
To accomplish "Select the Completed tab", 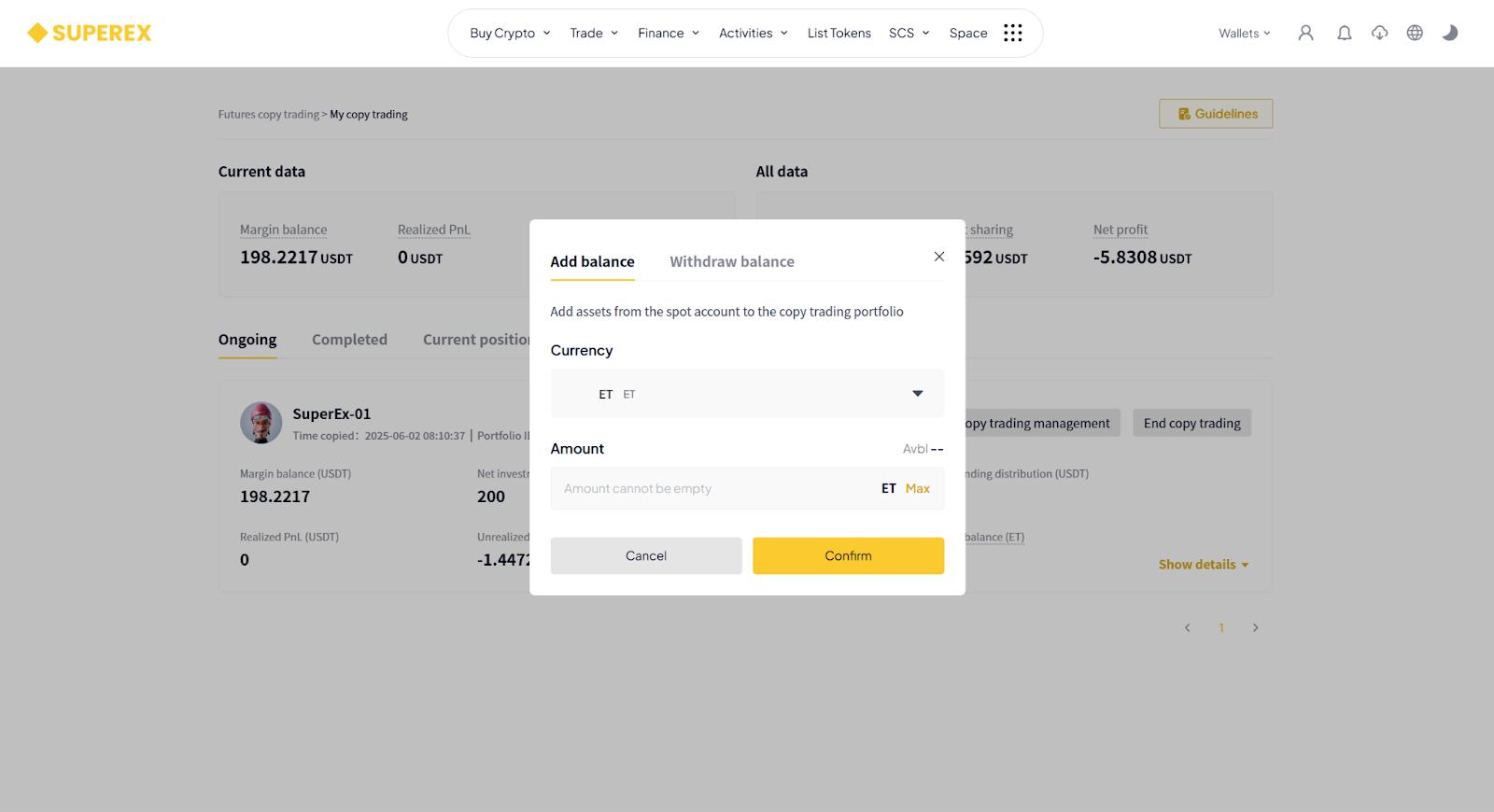I will point(349,340).
